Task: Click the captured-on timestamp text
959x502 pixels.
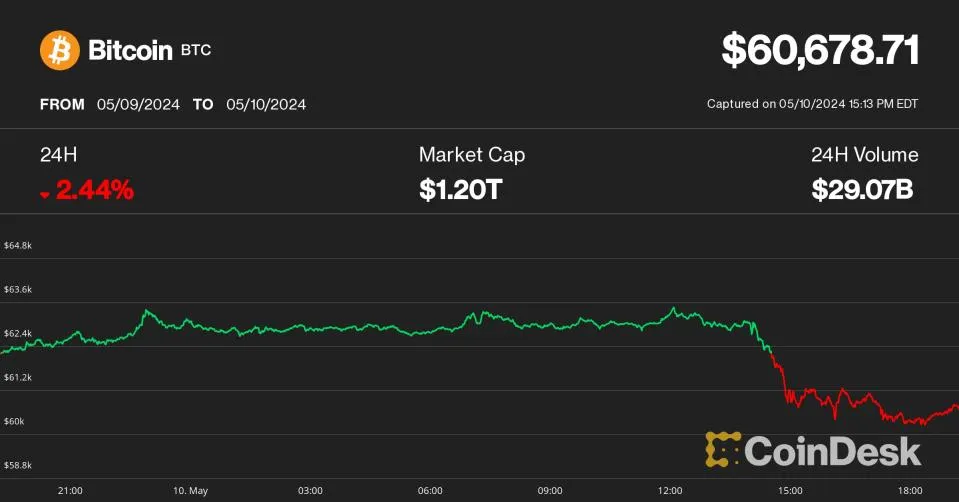Action: (812, 104)
